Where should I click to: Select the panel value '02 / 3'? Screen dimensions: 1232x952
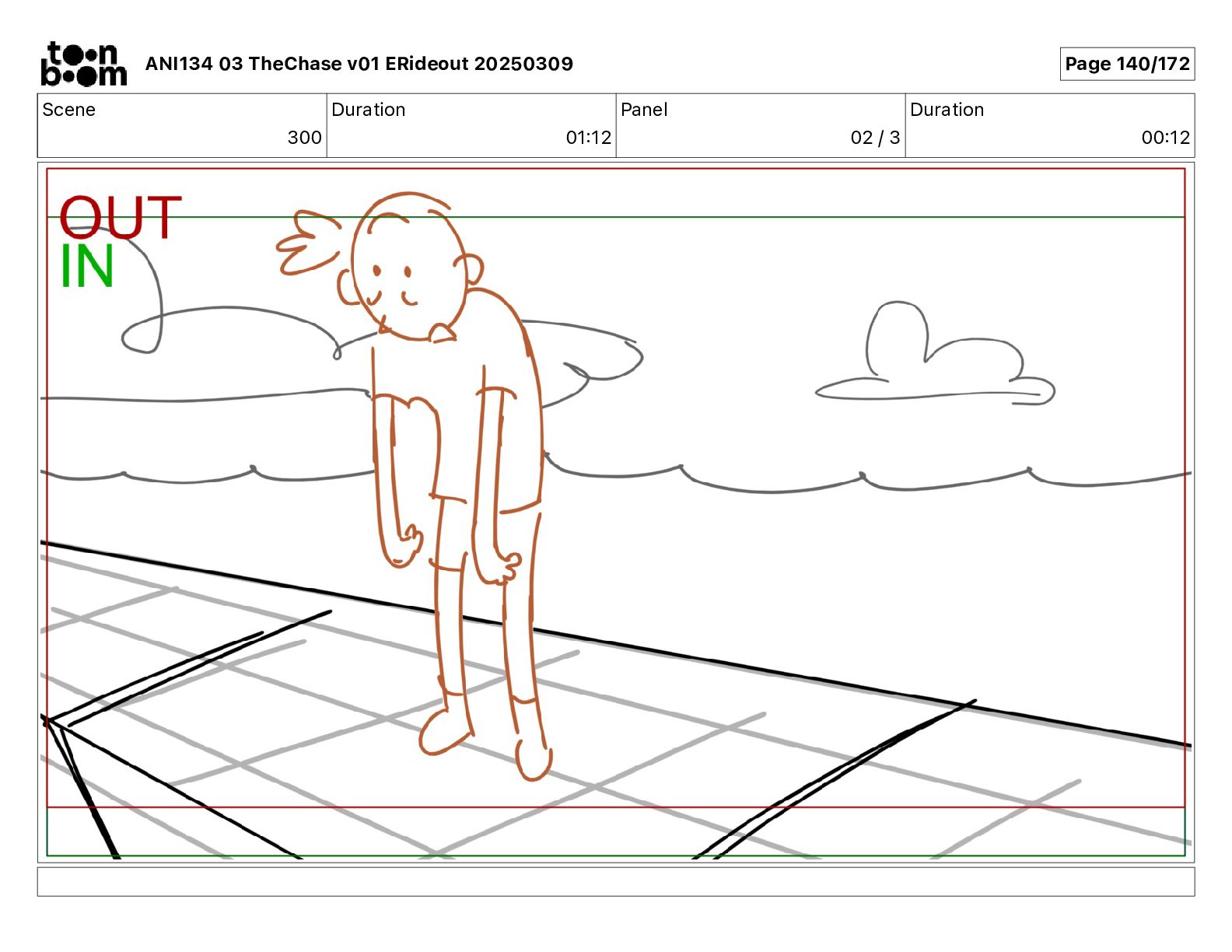point(875,138)
